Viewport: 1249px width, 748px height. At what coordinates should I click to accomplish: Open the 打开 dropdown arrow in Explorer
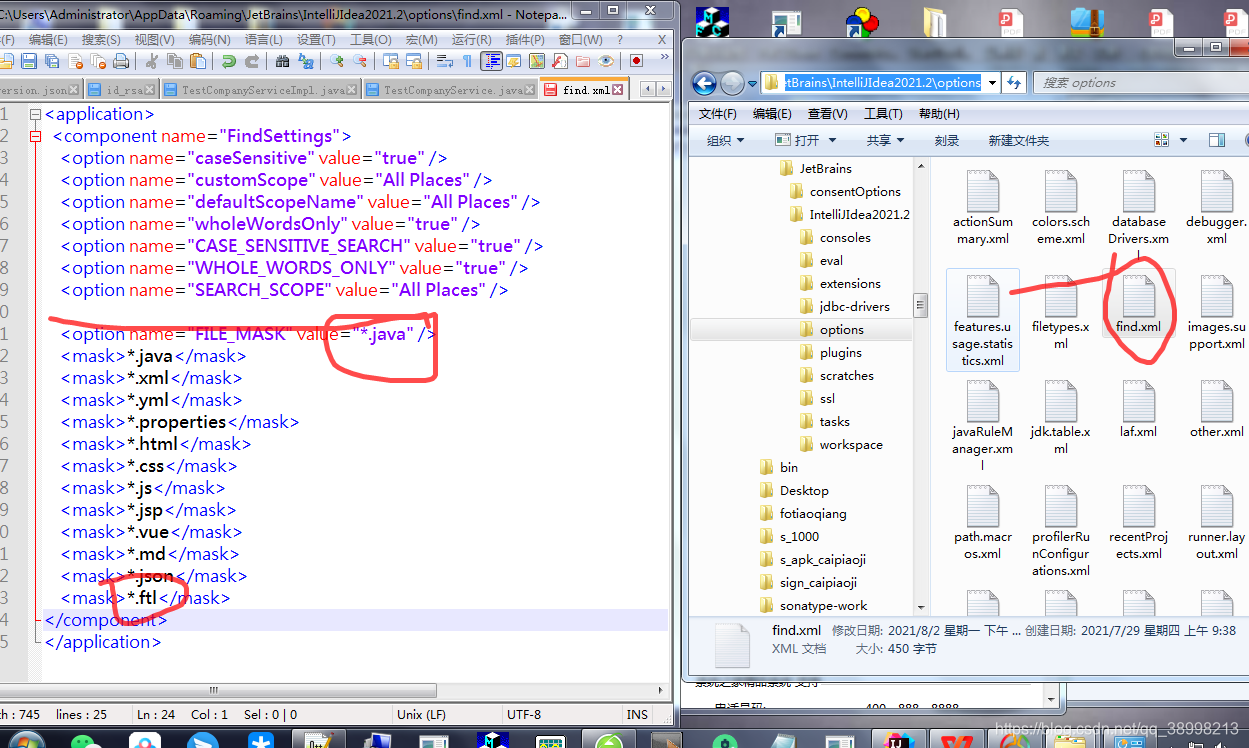[832, 140]
